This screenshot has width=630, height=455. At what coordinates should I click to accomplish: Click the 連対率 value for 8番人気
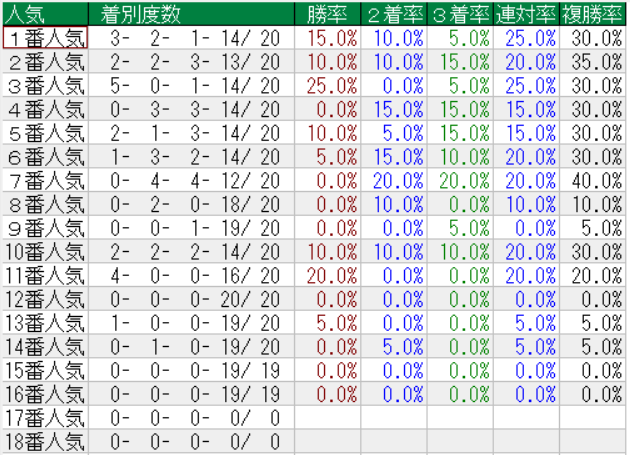pyautogui.click(x=531, y=205)
